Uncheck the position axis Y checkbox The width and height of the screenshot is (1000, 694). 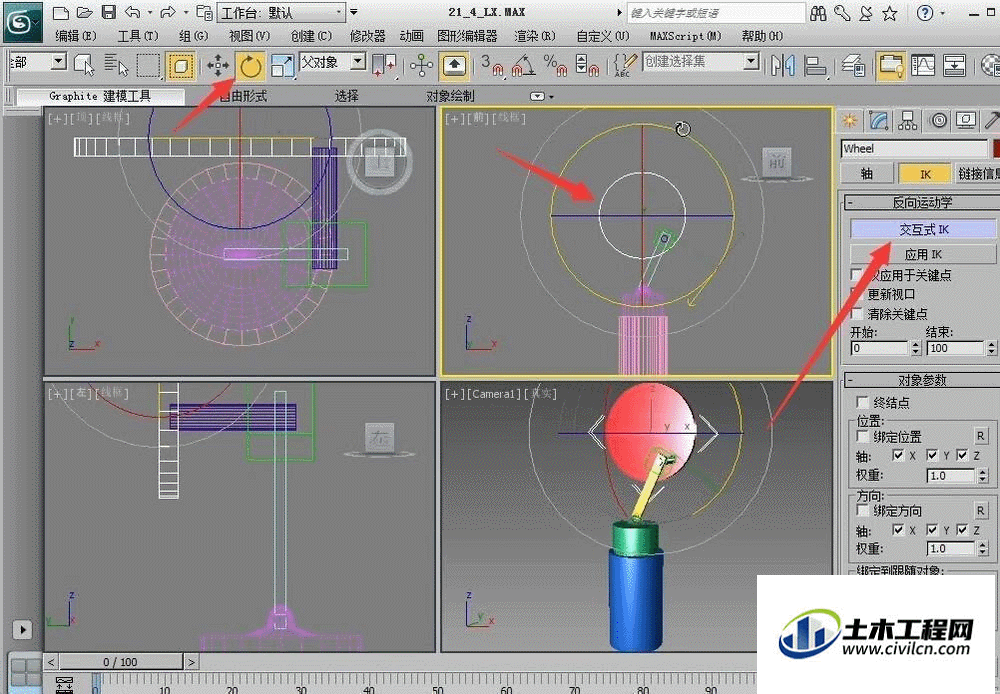932,455
